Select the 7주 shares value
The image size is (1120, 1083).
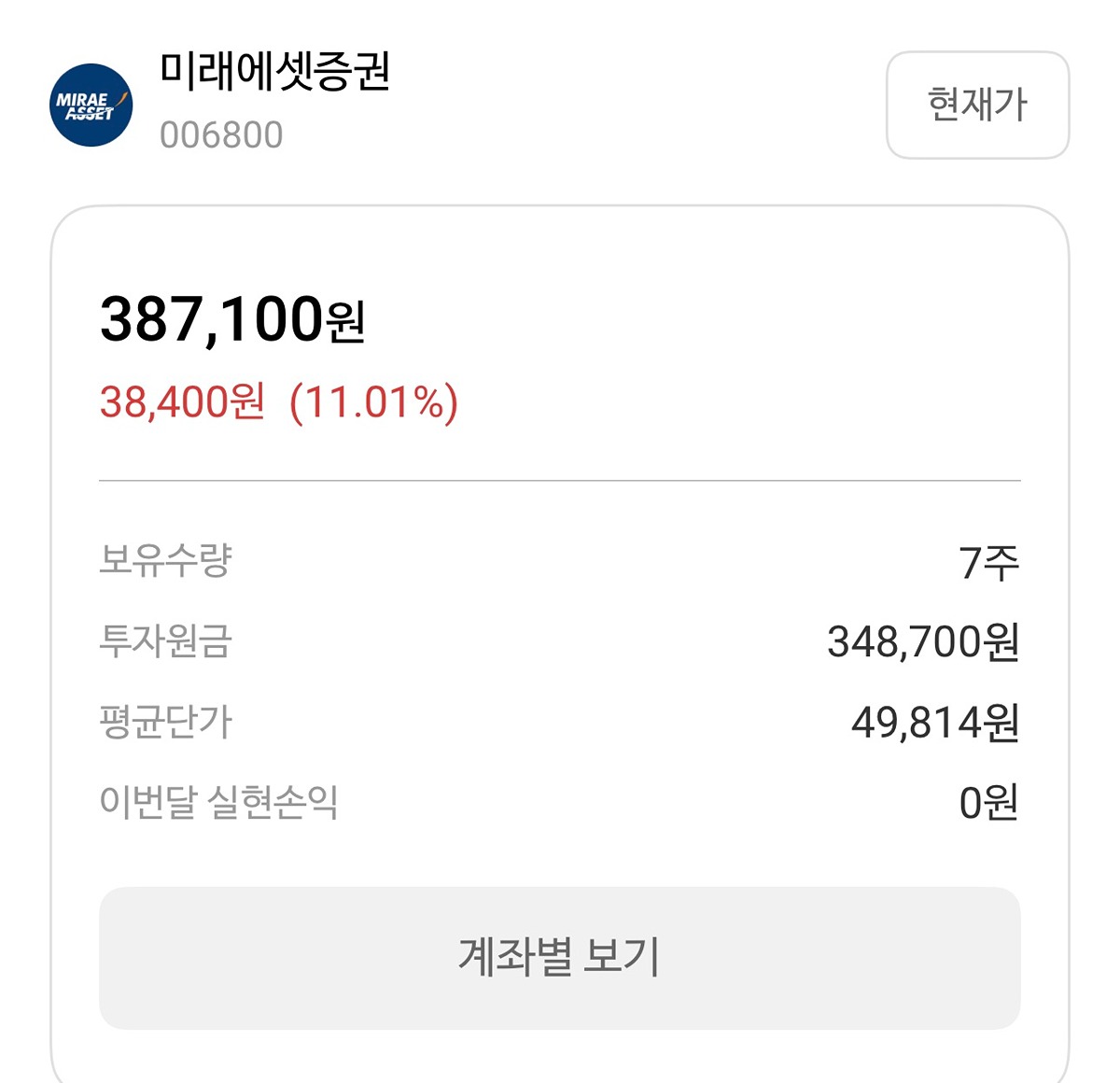(989, 562)
